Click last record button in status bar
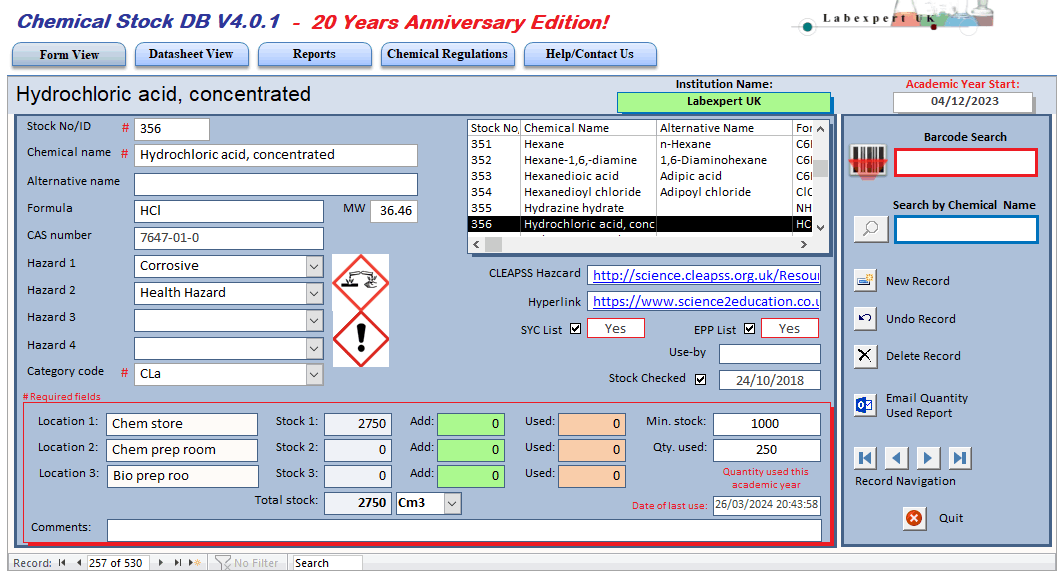1062x577 pixels. (x=177, y=563)
